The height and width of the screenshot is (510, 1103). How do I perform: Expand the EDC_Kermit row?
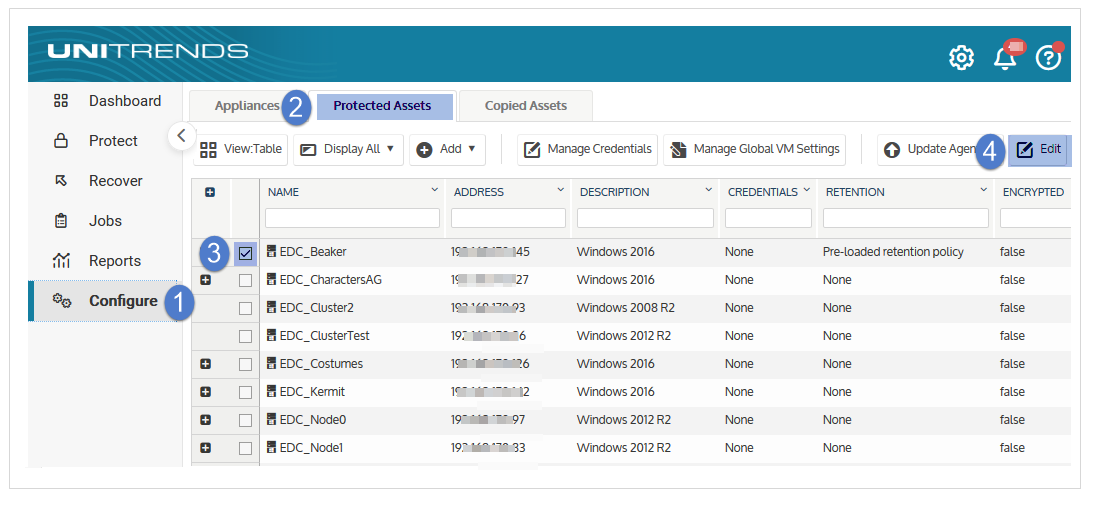[206, 392]
